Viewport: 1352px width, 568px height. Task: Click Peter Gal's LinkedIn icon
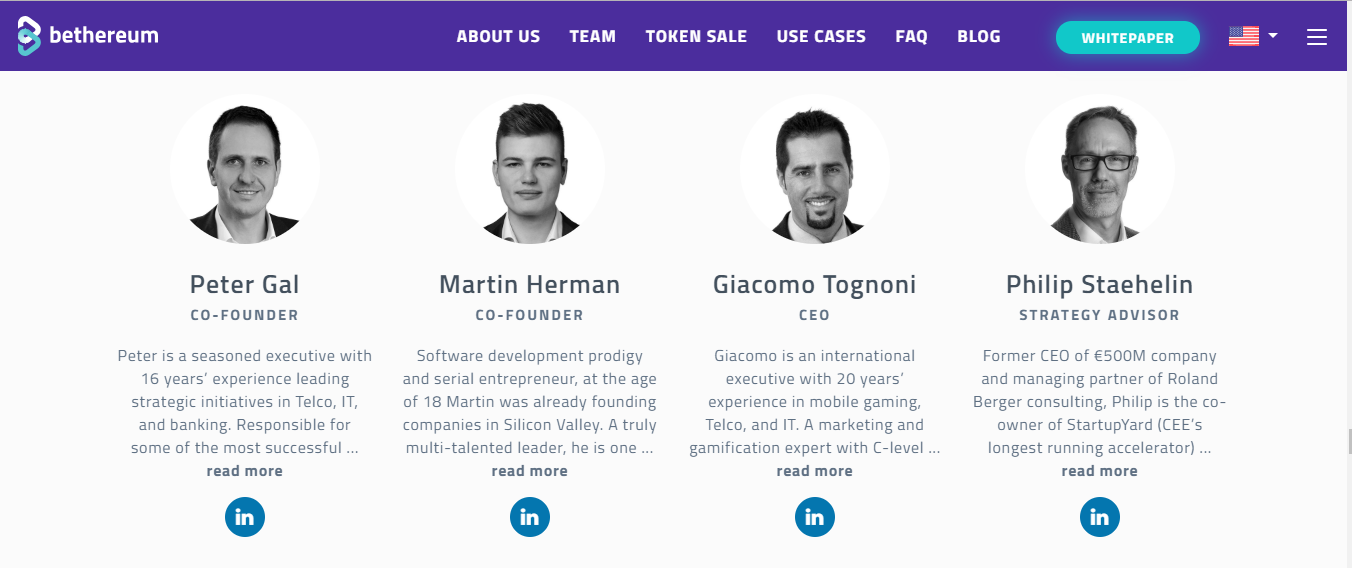coord(245,517)
